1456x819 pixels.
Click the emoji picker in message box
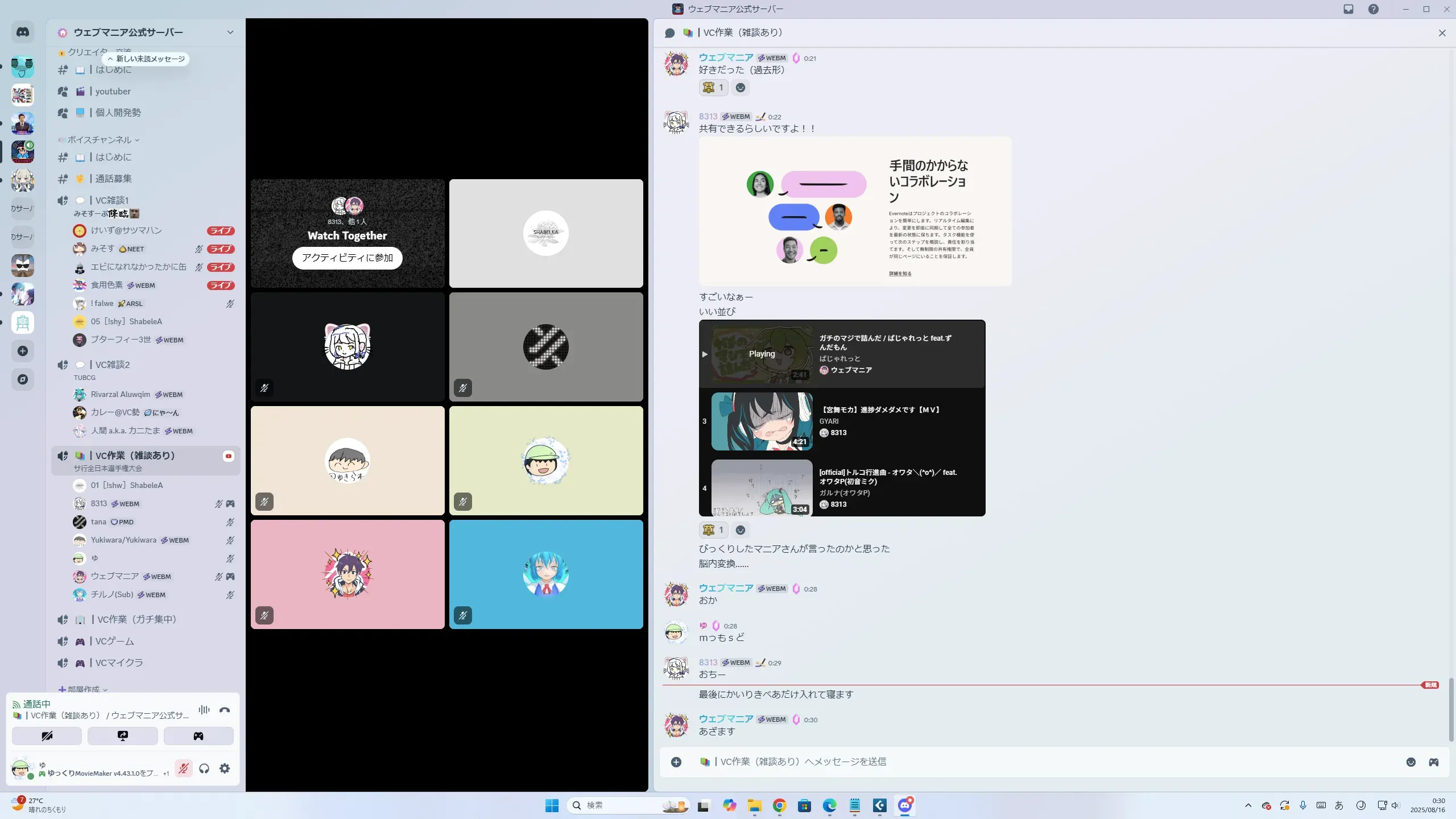[x=1410, y=762]
